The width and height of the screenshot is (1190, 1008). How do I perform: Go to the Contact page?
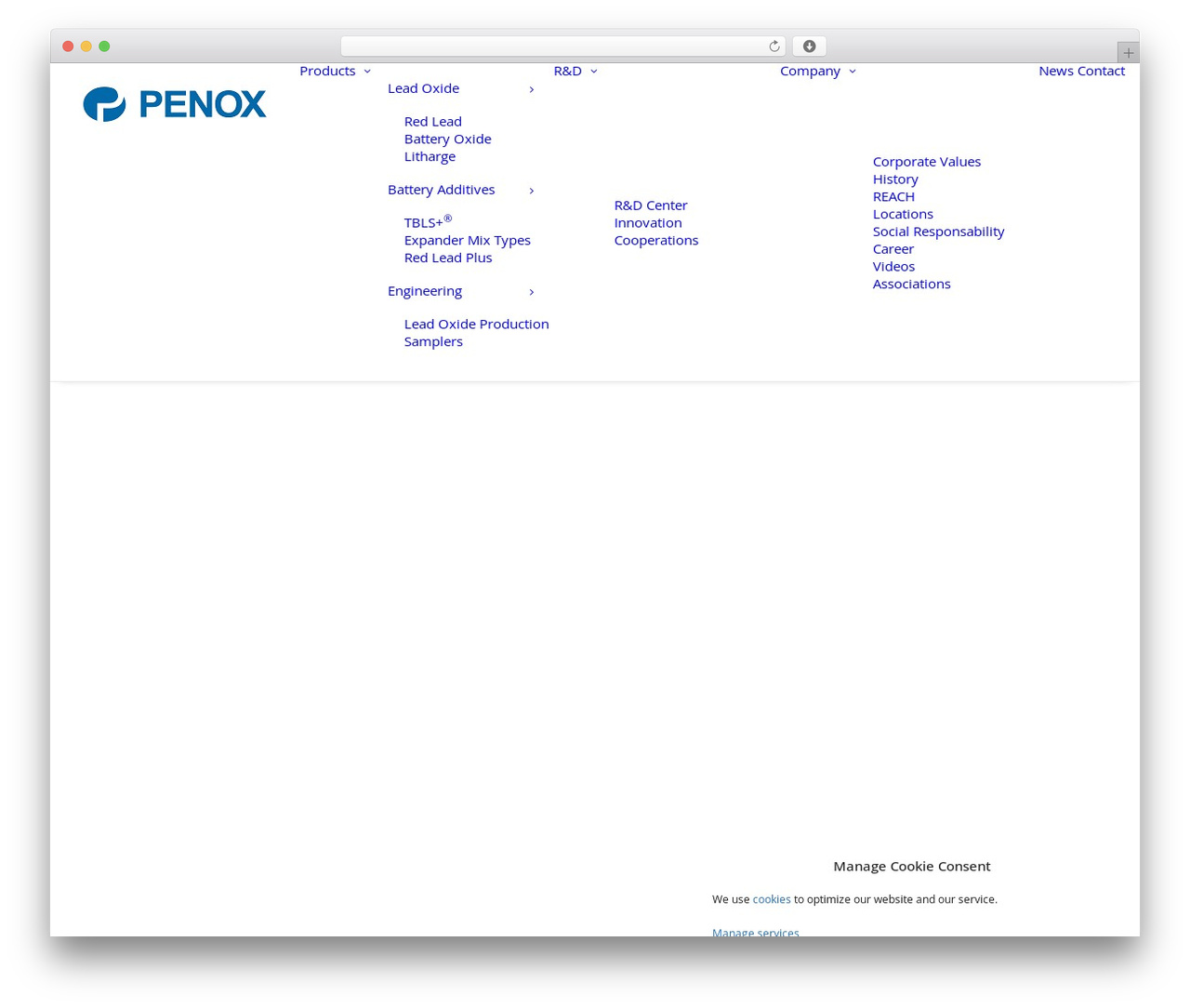pos(1102,71)
